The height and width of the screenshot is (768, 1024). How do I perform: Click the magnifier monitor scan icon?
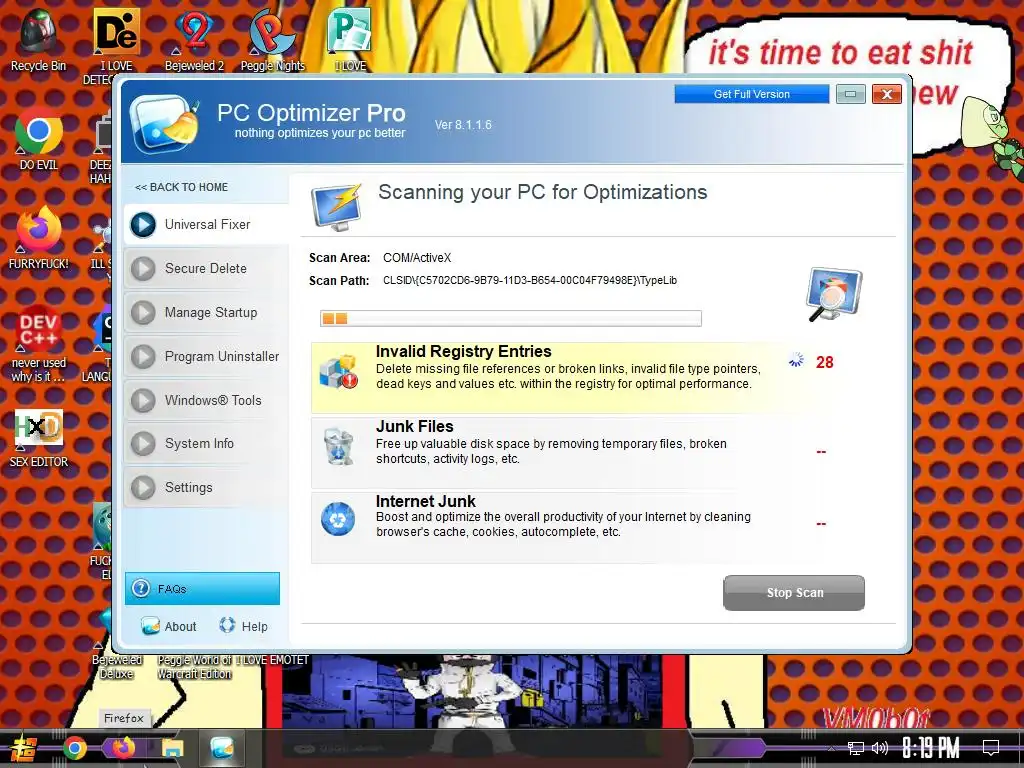[x=834, y=294]
